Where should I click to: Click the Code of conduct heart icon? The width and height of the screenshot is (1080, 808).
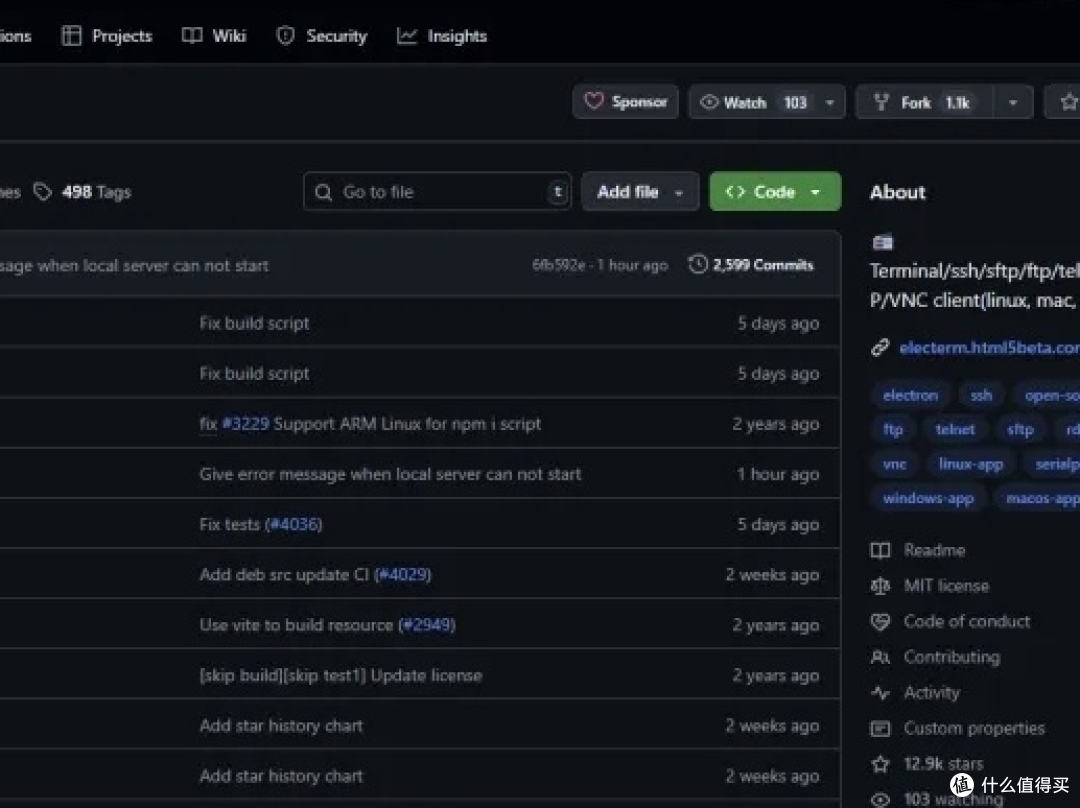(880, 622)
